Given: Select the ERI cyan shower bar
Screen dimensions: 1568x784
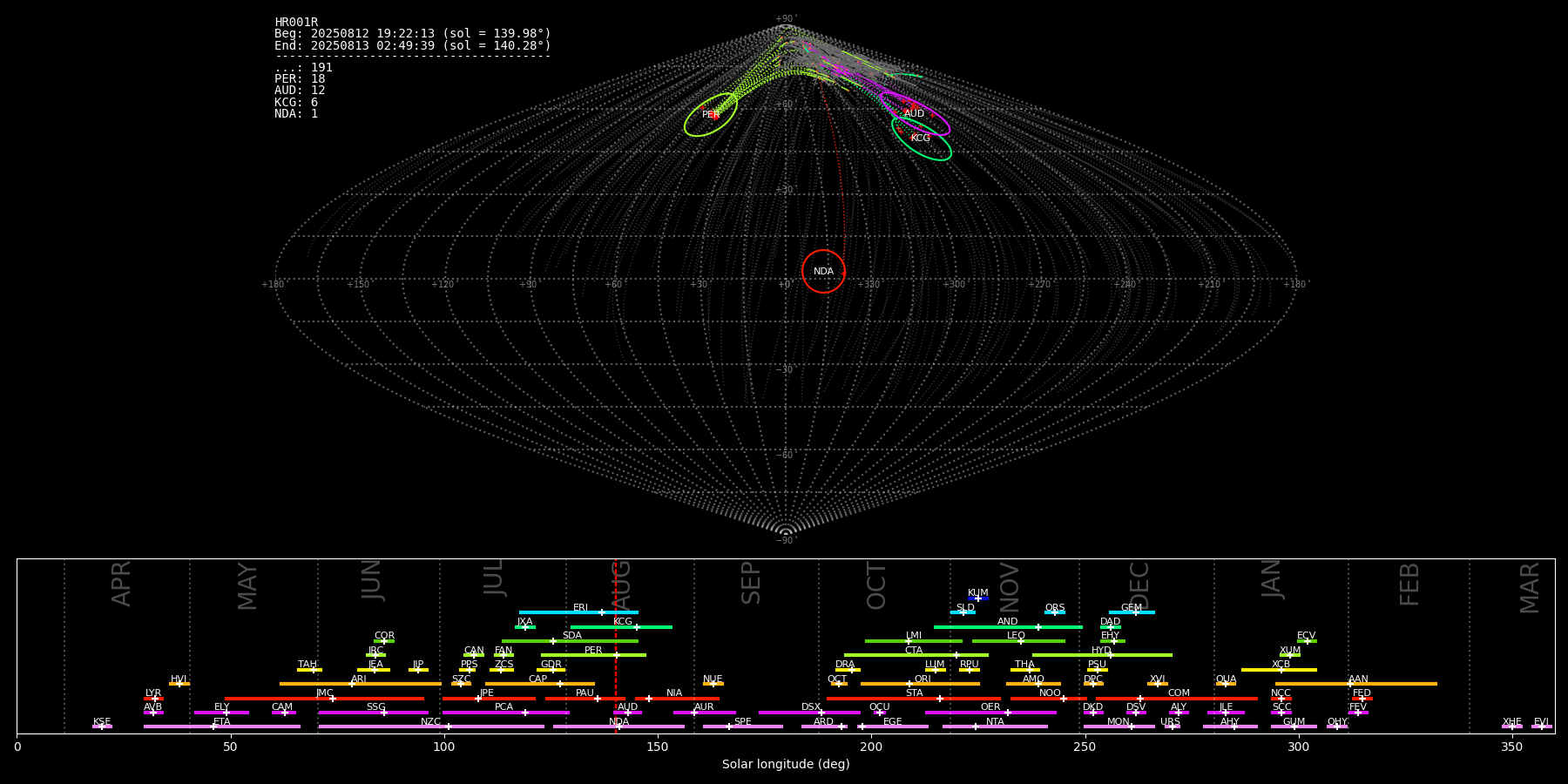Looking at the screenshot, I should pos(578,612).
